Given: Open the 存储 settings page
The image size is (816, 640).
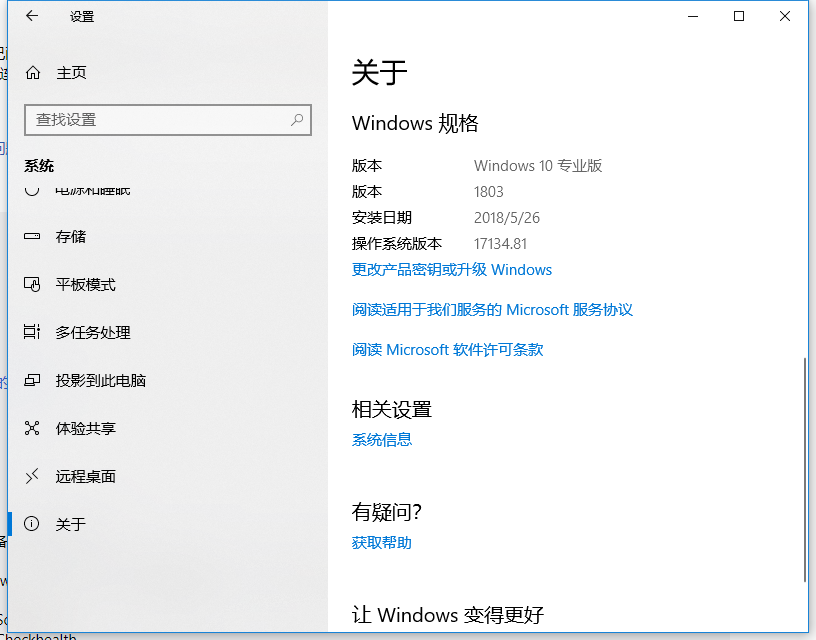Looking at the screenshot, I should click(71, 237).
